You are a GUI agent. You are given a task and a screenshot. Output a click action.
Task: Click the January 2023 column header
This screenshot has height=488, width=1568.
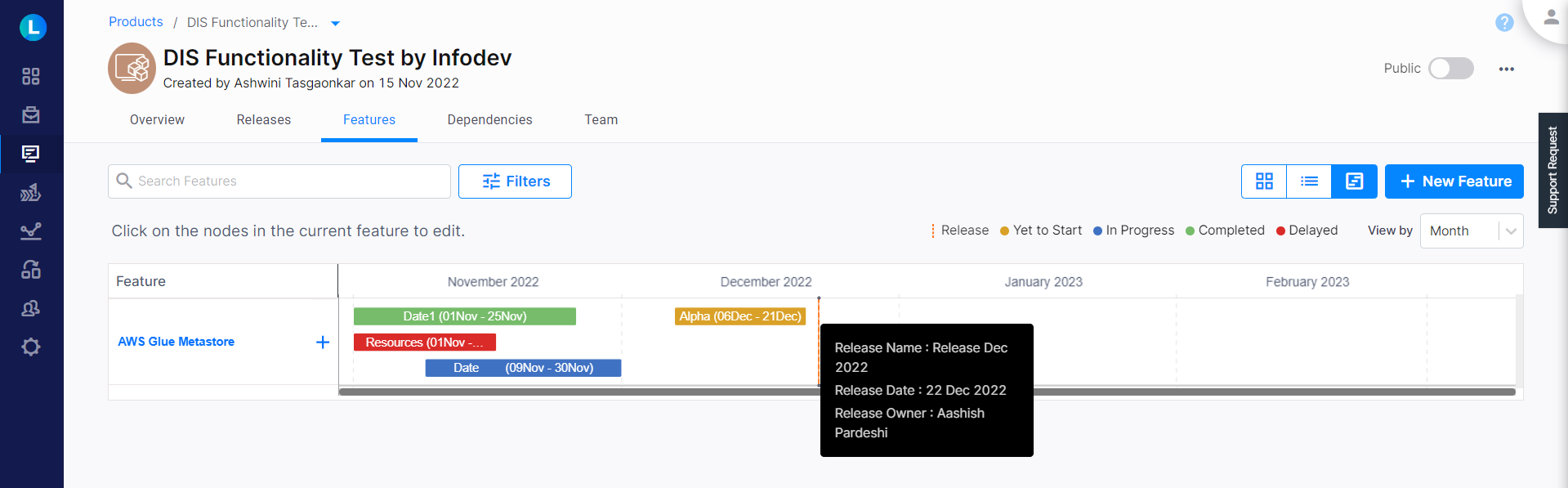pyautogui.click(x=1043, y=282)
